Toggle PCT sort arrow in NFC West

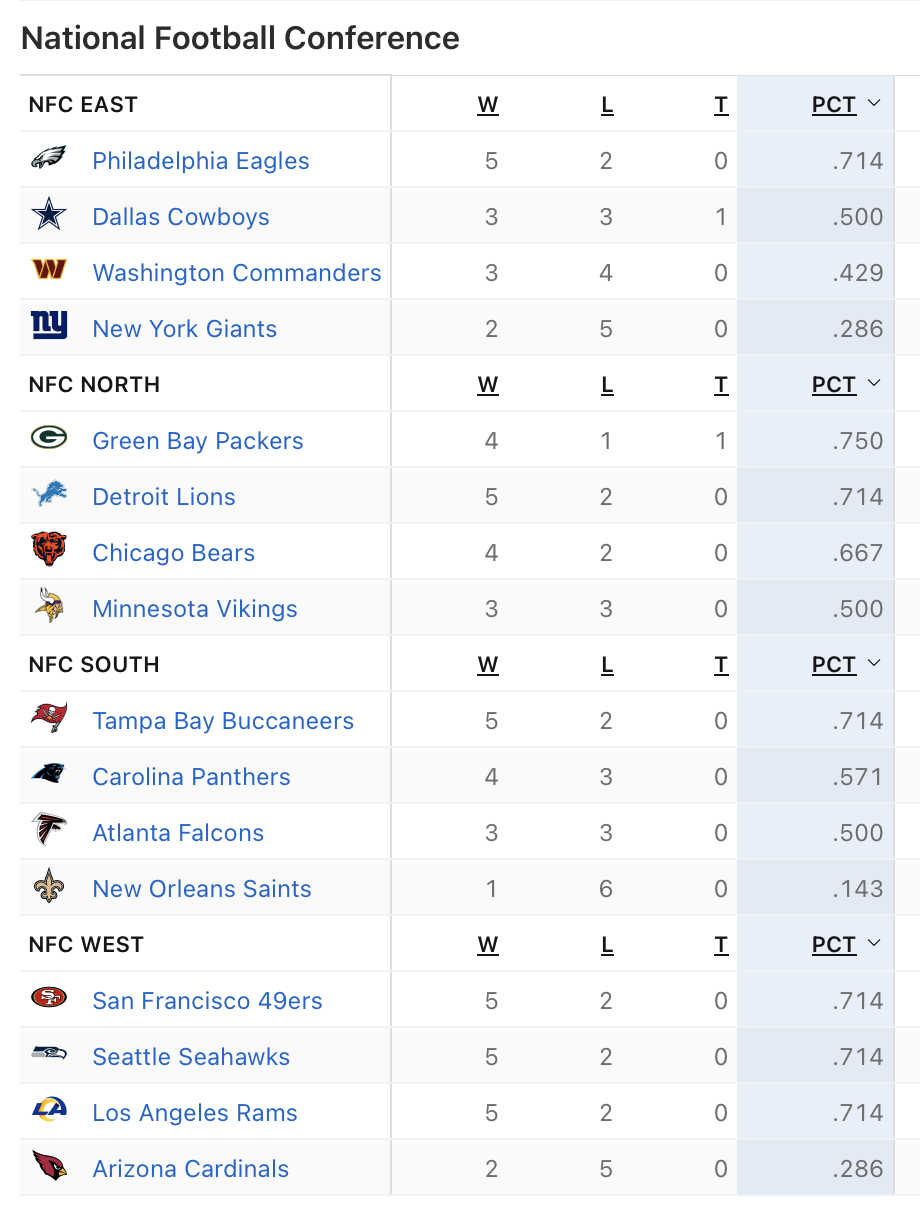click(874, 944)
